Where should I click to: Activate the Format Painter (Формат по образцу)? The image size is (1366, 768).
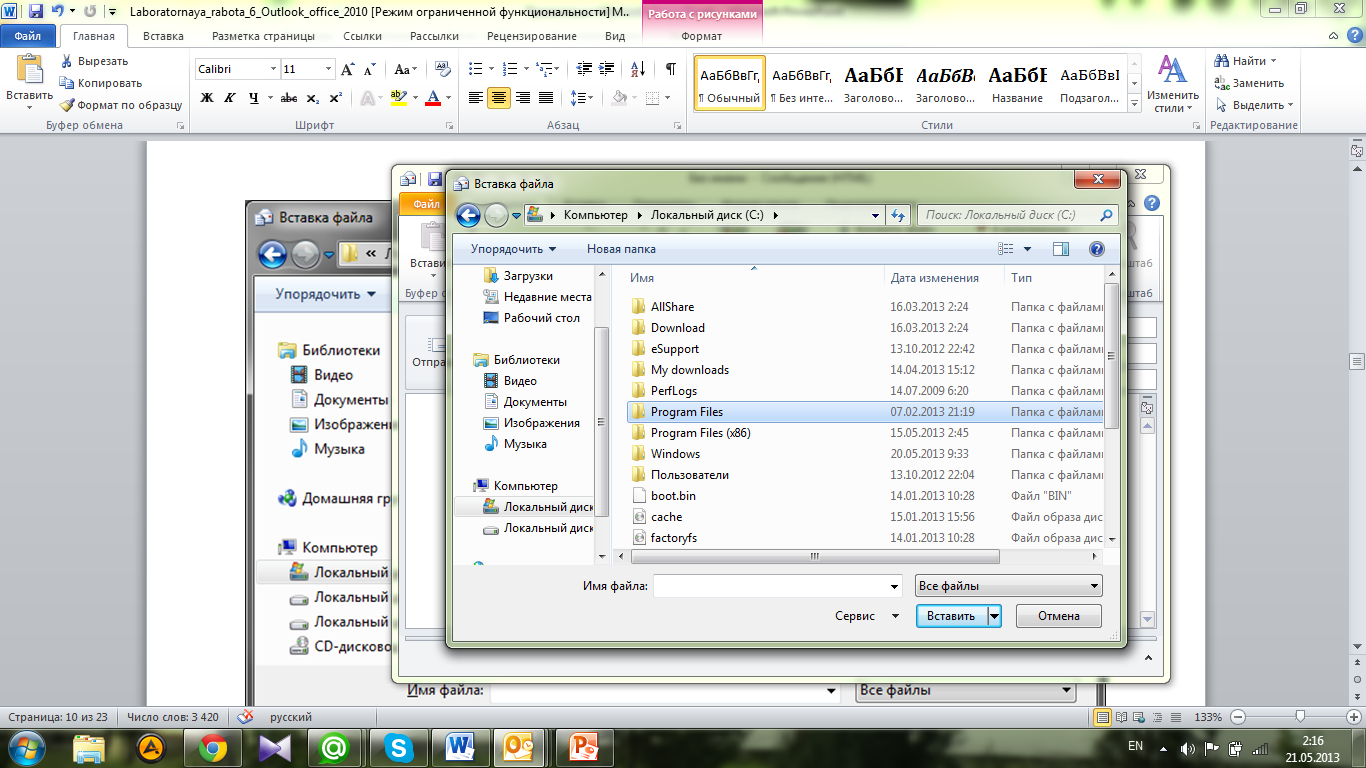pos(121,105)
